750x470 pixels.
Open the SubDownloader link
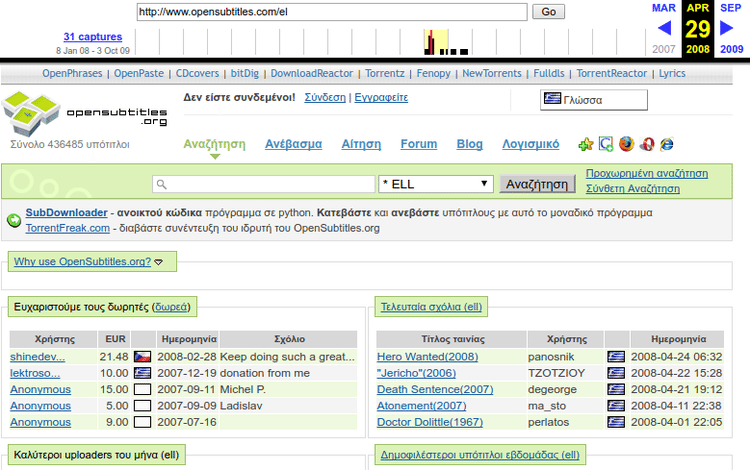pos(66,212)
